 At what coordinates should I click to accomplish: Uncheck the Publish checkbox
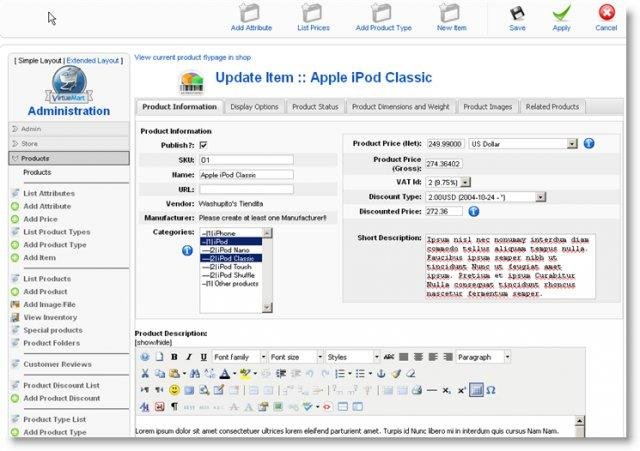pyautogui.click(x=203, y=145)
